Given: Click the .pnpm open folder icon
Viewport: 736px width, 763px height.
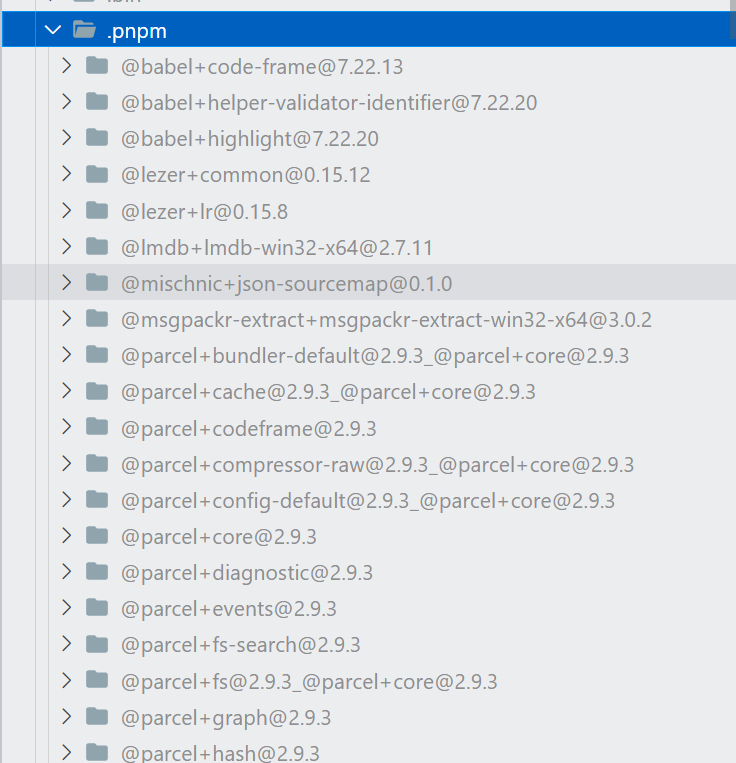Looking at the screenshot, I should [85, 30].
